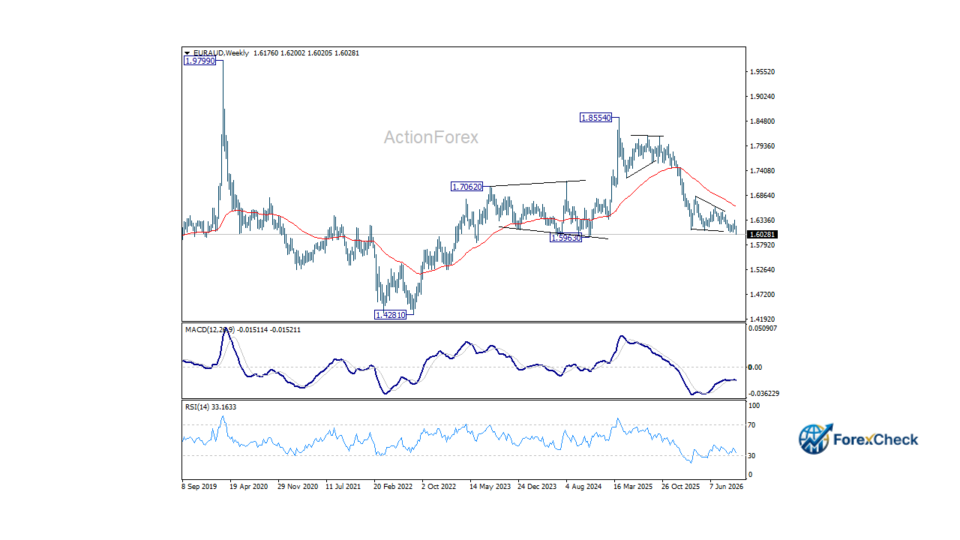Click the 19 Apr 2020 date label

click(249, 487)
